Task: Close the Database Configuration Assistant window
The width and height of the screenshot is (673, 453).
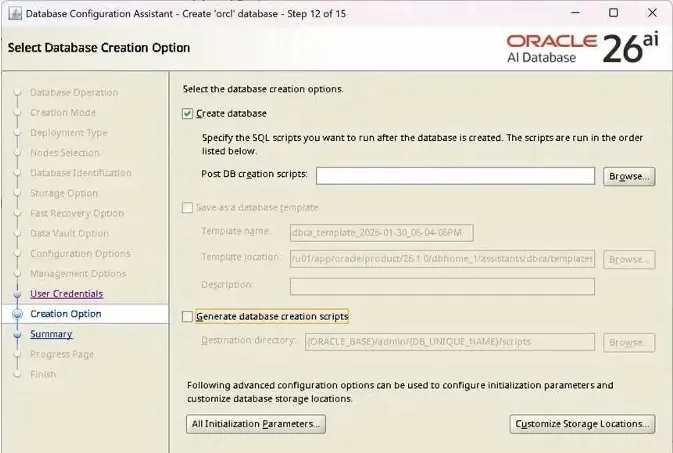Action: (x=652, y=13)
